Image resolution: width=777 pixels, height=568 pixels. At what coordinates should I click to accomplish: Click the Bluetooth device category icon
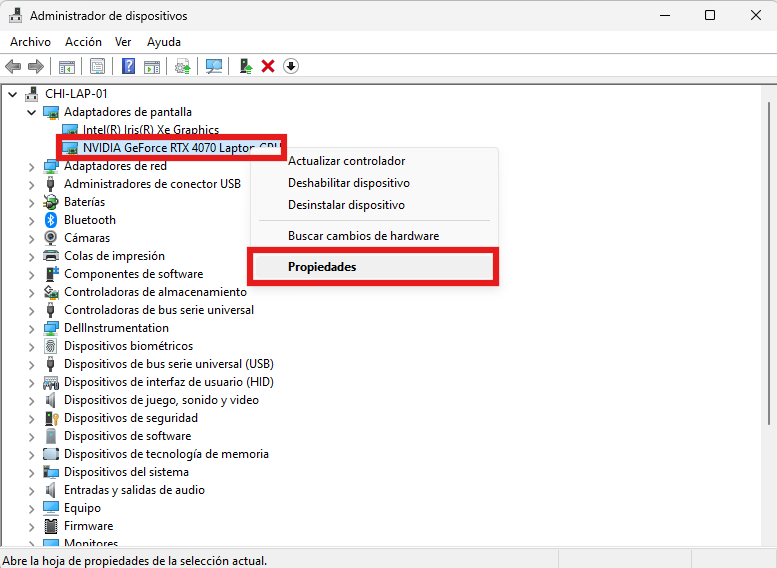coord(52,220)
